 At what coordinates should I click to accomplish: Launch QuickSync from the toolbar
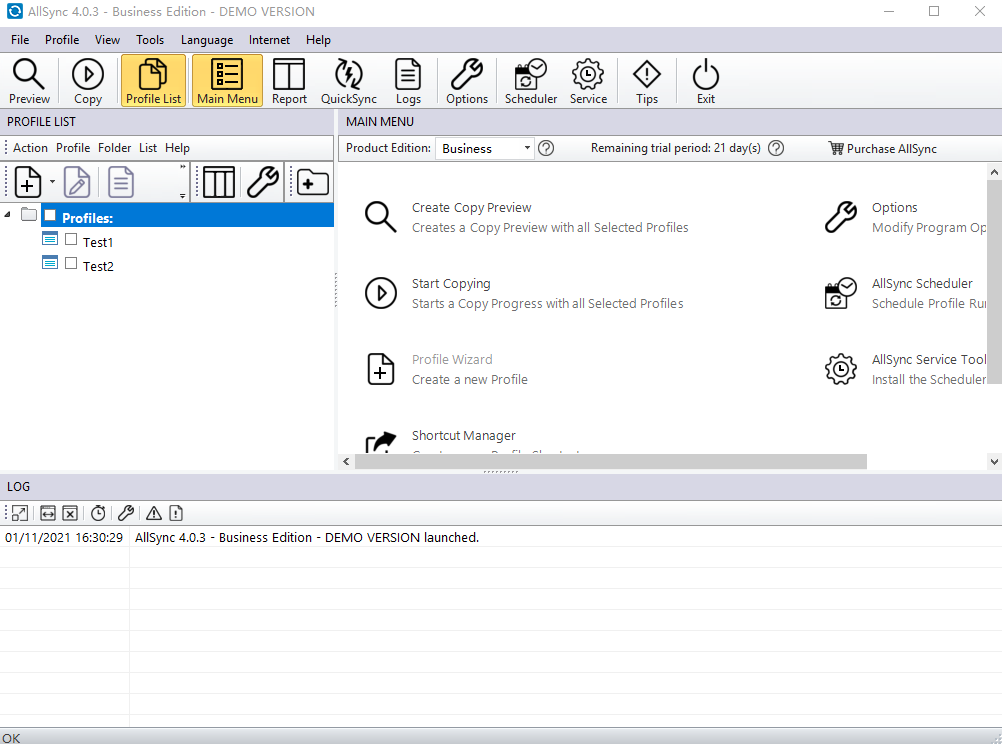[349, 81]
